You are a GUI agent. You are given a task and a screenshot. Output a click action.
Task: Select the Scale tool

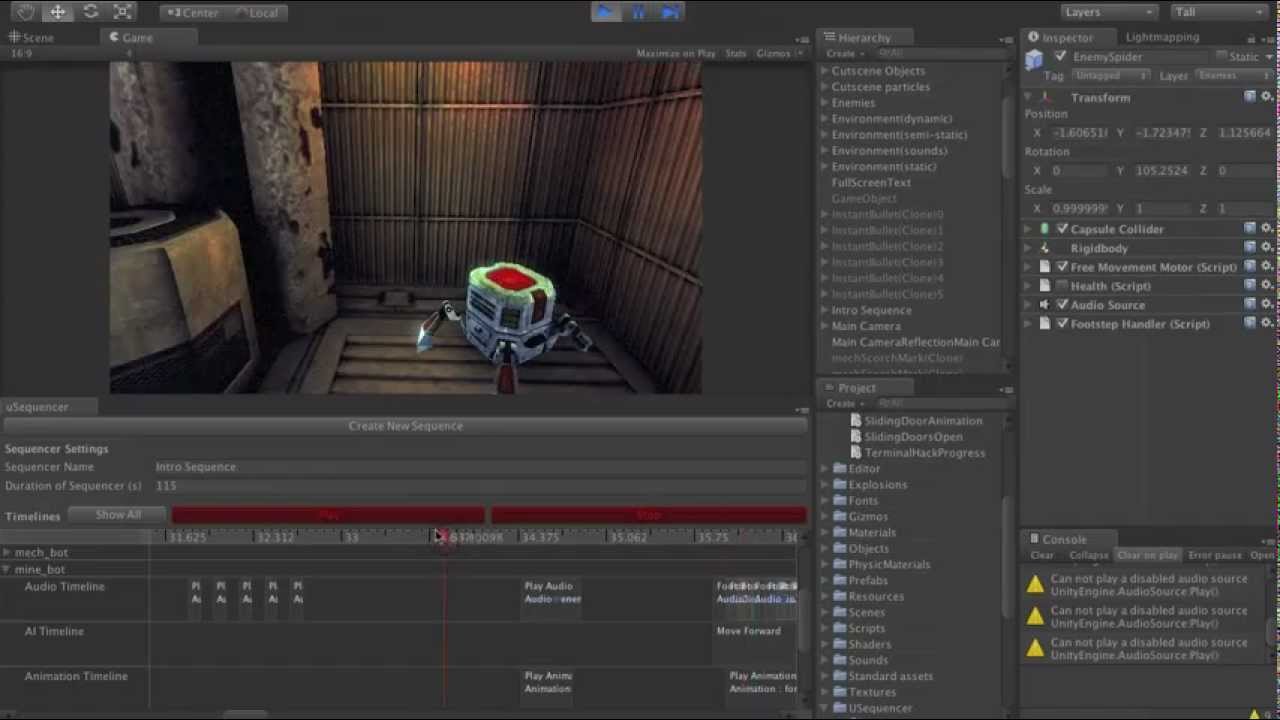(122, 11)
